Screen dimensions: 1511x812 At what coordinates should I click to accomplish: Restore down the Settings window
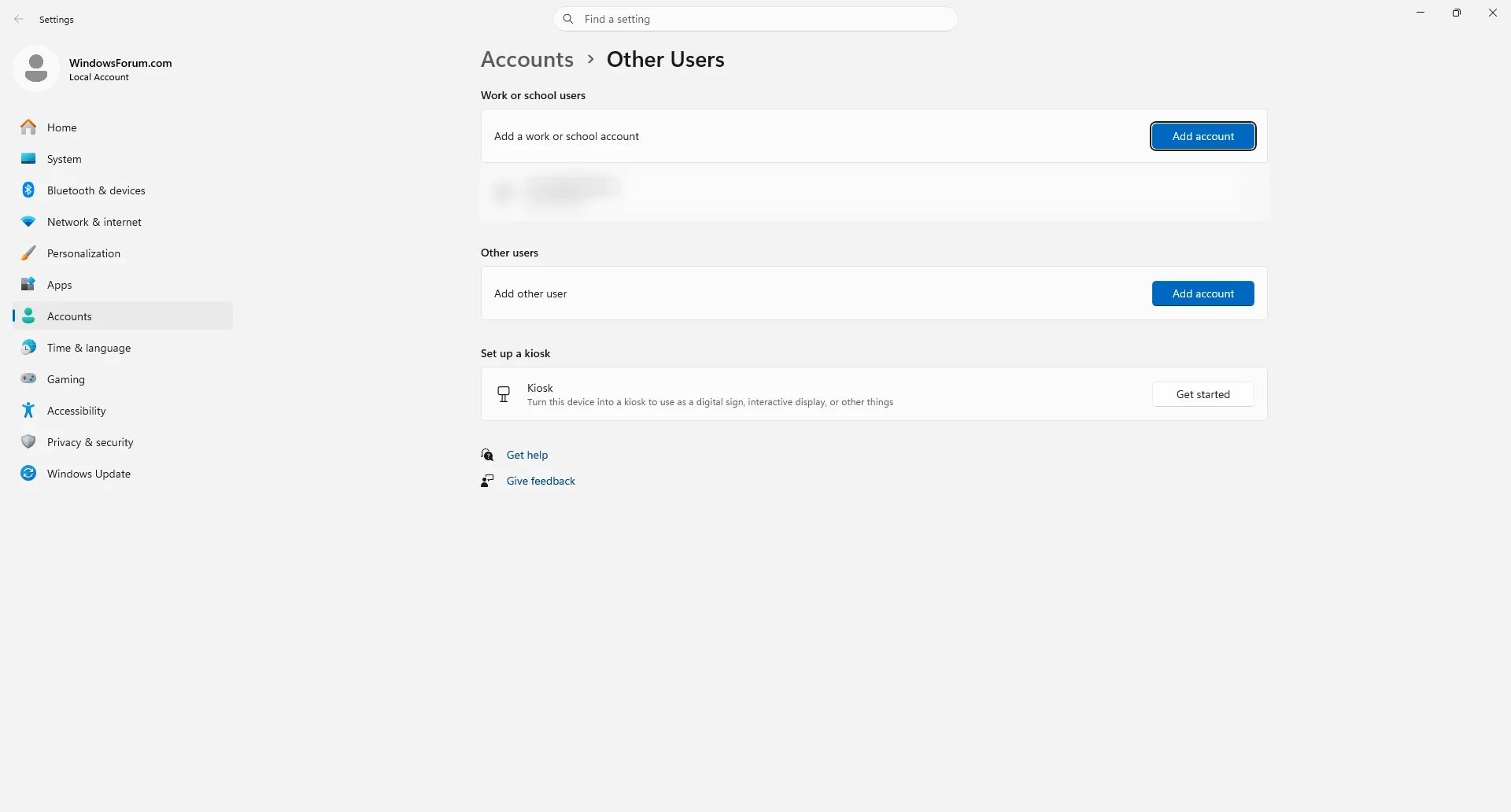pos(1457,13)
